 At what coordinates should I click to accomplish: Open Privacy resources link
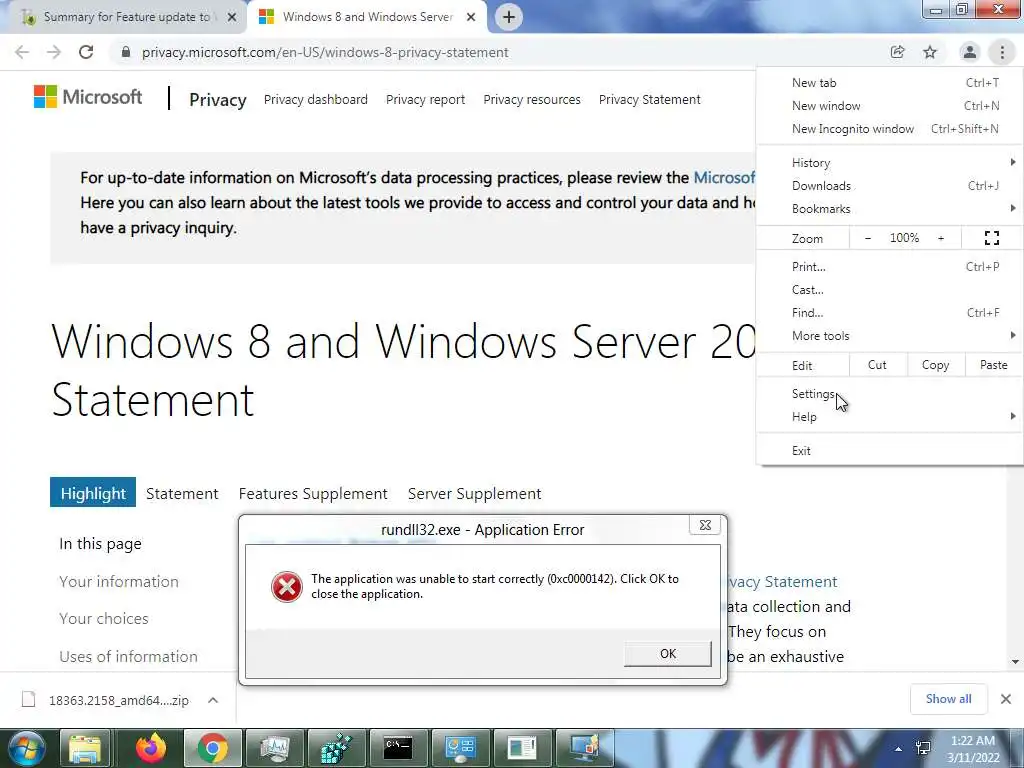532,100
